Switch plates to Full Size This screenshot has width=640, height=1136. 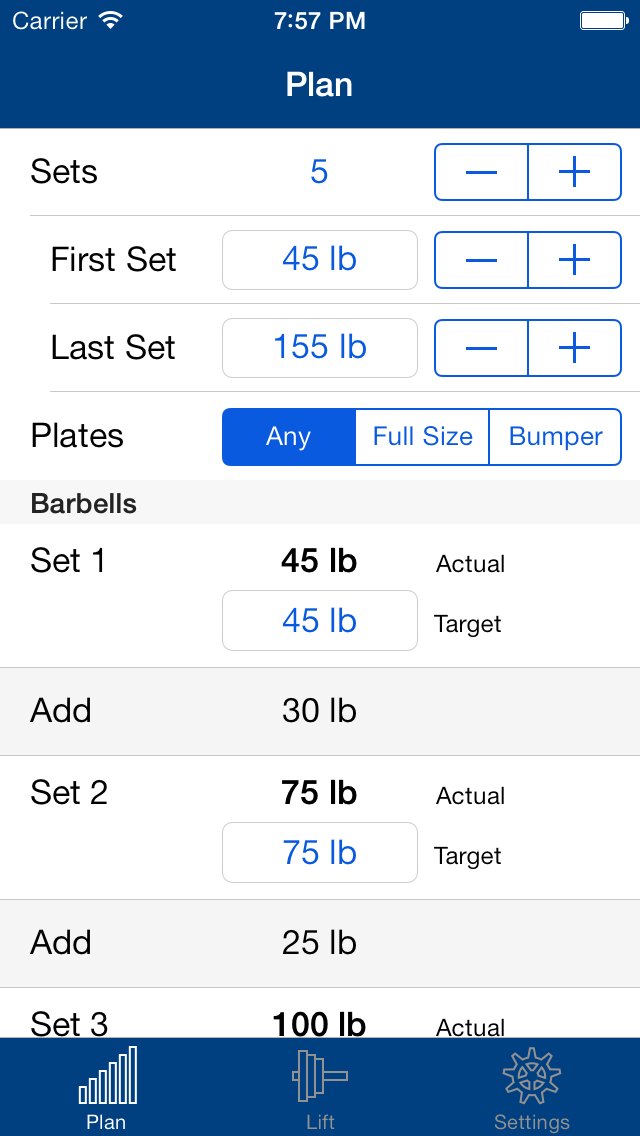pyautogui.click(x=423, y=437)
